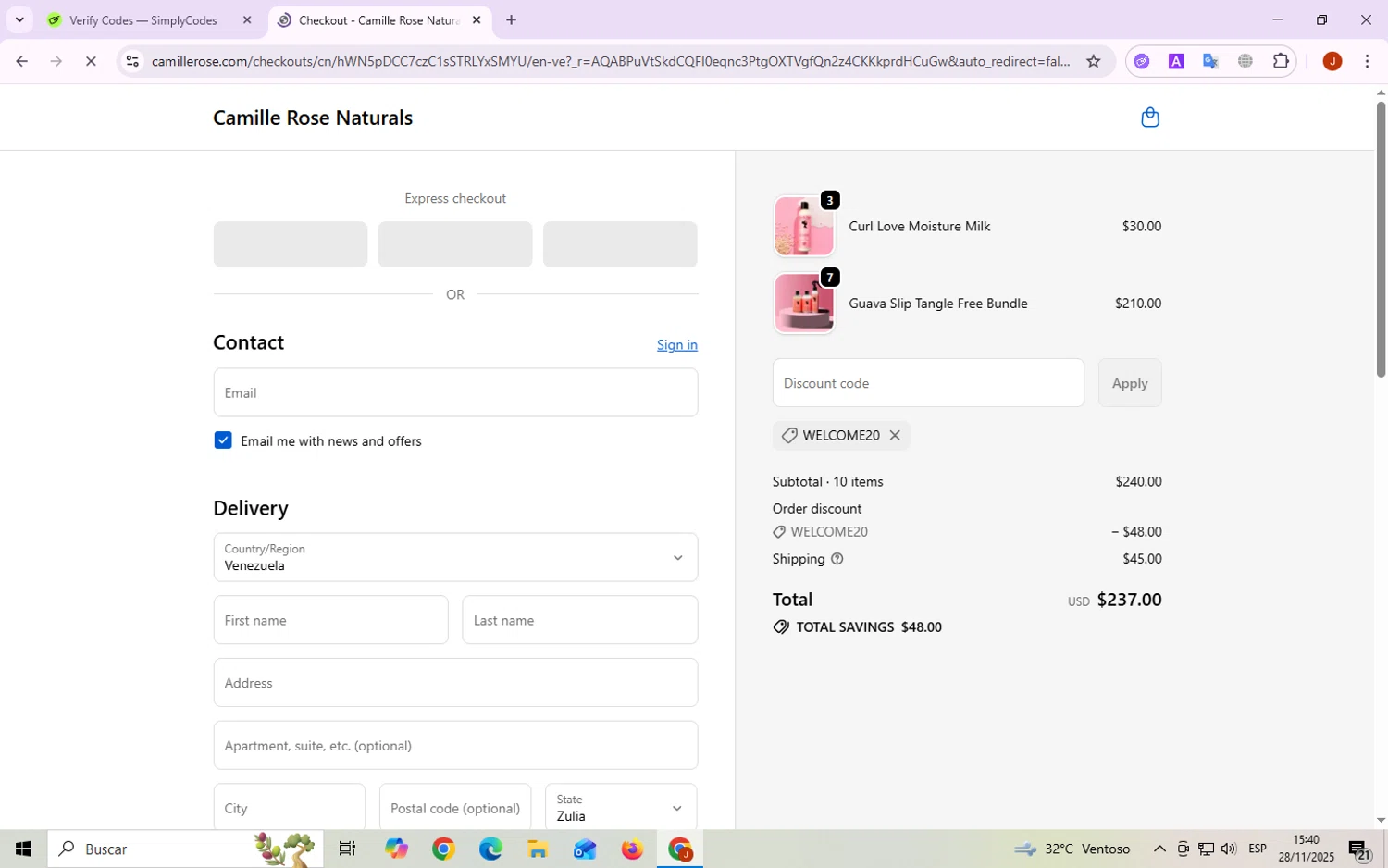Go back to previous page
Screen dimensions: 1388x868
coord(21,61)
